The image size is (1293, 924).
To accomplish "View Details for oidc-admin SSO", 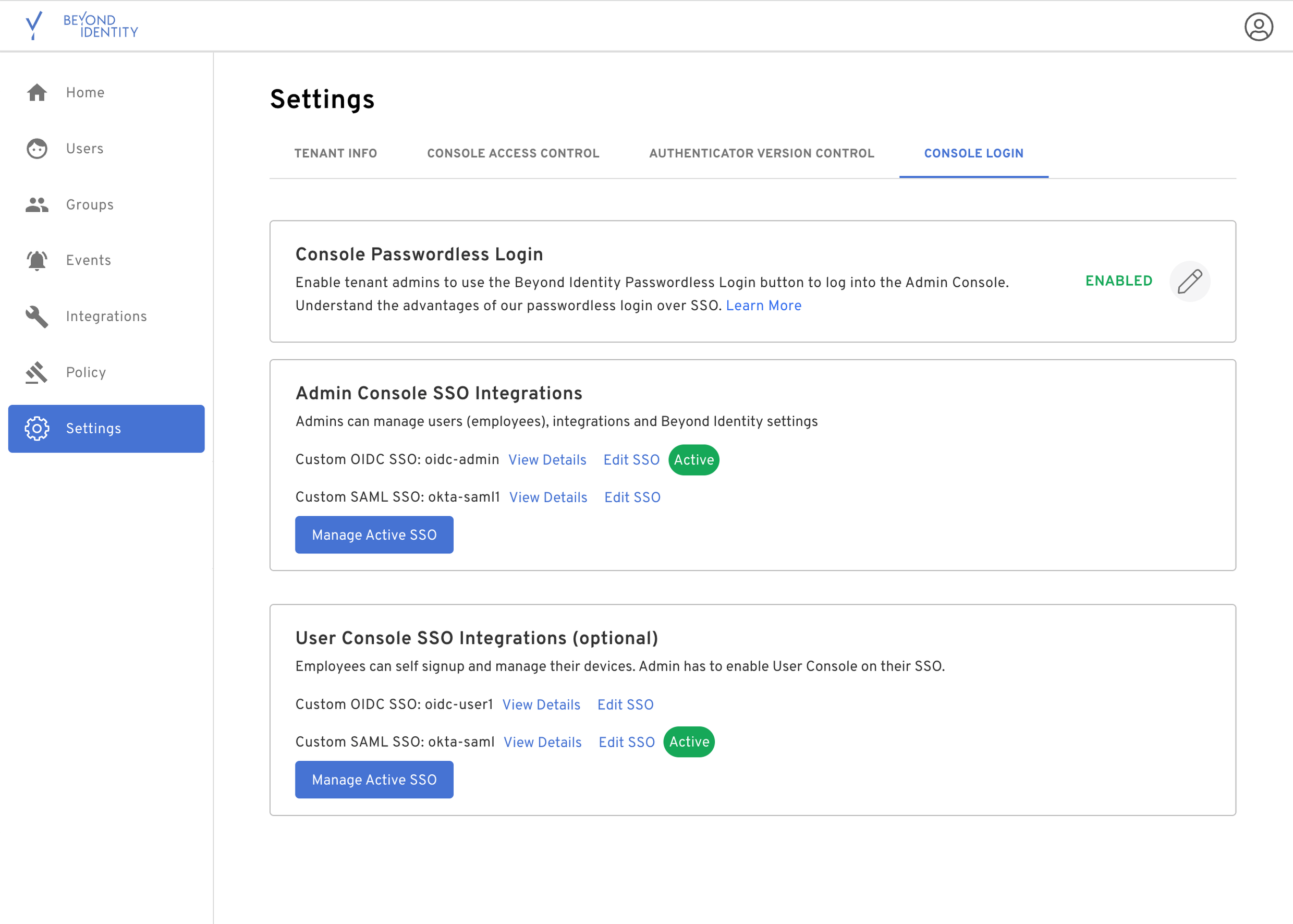I will [547, 460].
